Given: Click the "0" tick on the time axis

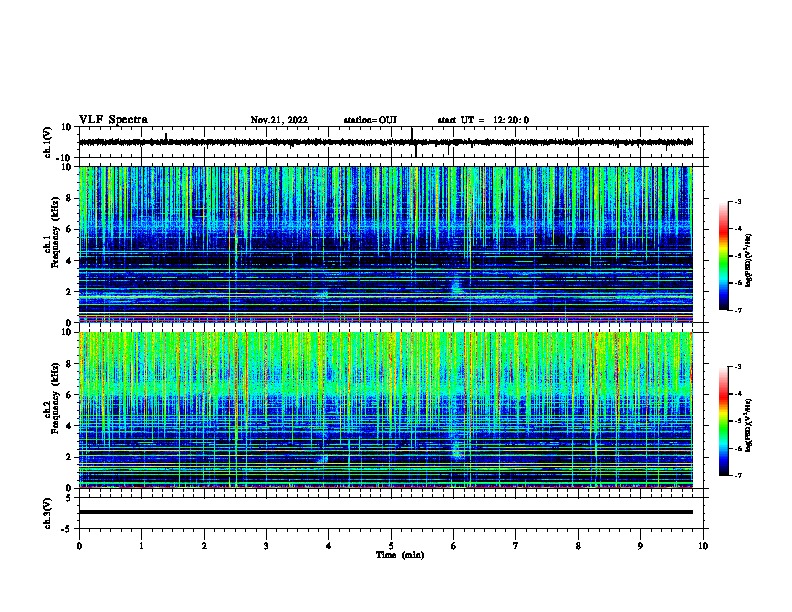Looking at the screenshot, I should pos(79,546).
